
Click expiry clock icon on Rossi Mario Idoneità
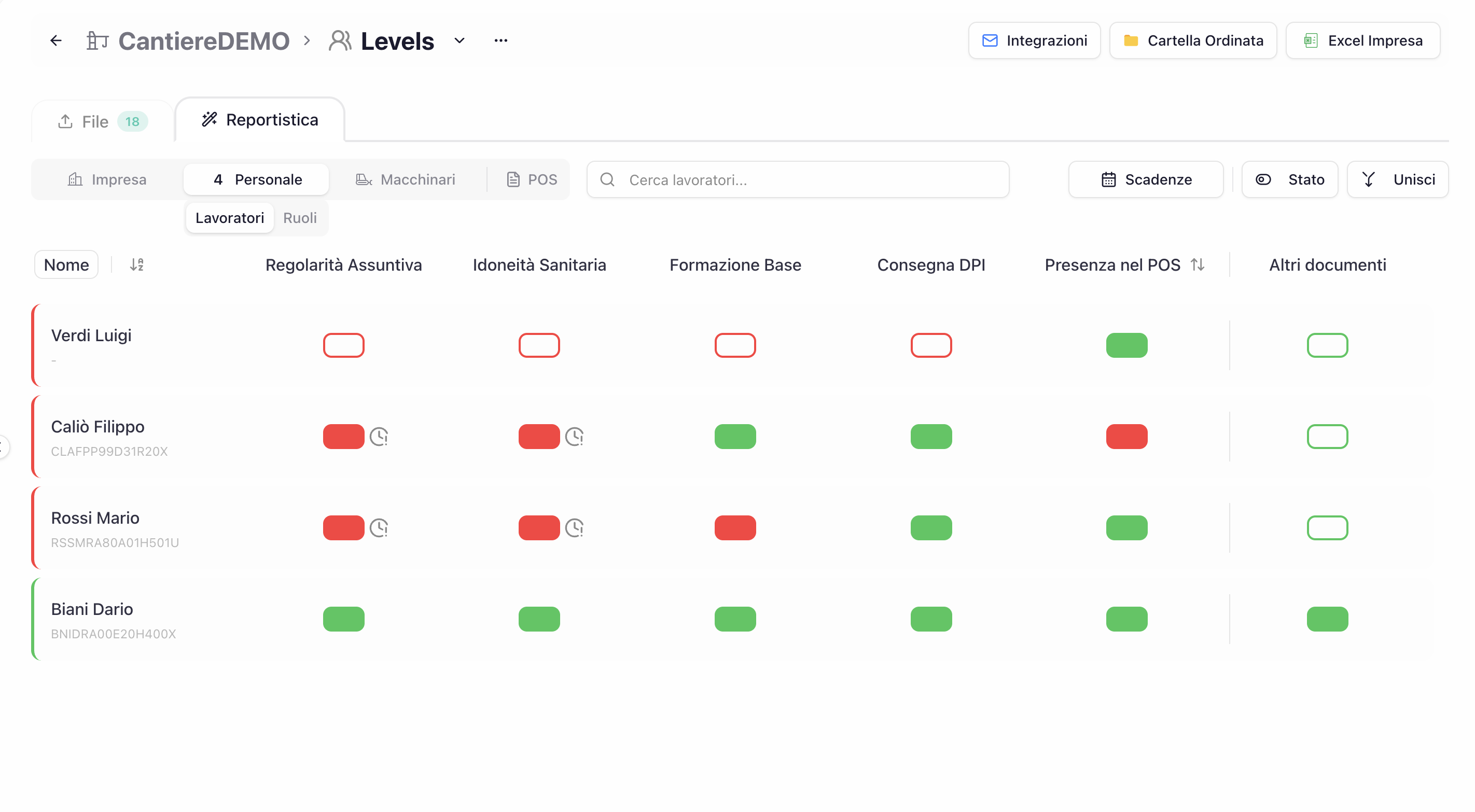click(x=574, y=528)
